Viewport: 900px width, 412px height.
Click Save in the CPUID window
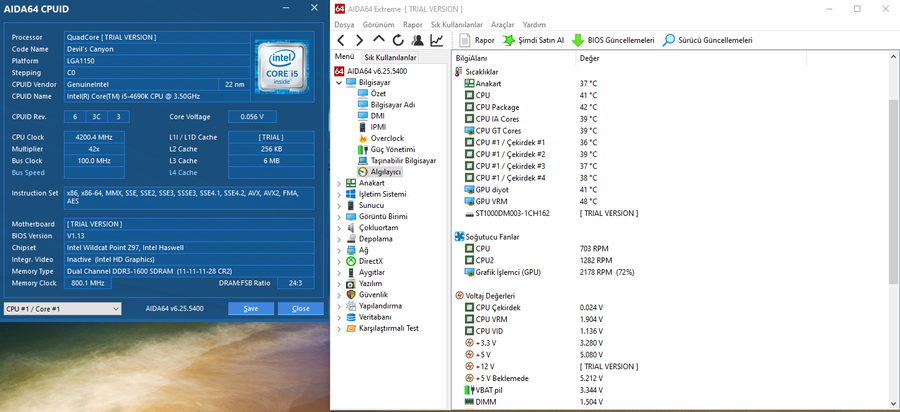click(251, 309)
